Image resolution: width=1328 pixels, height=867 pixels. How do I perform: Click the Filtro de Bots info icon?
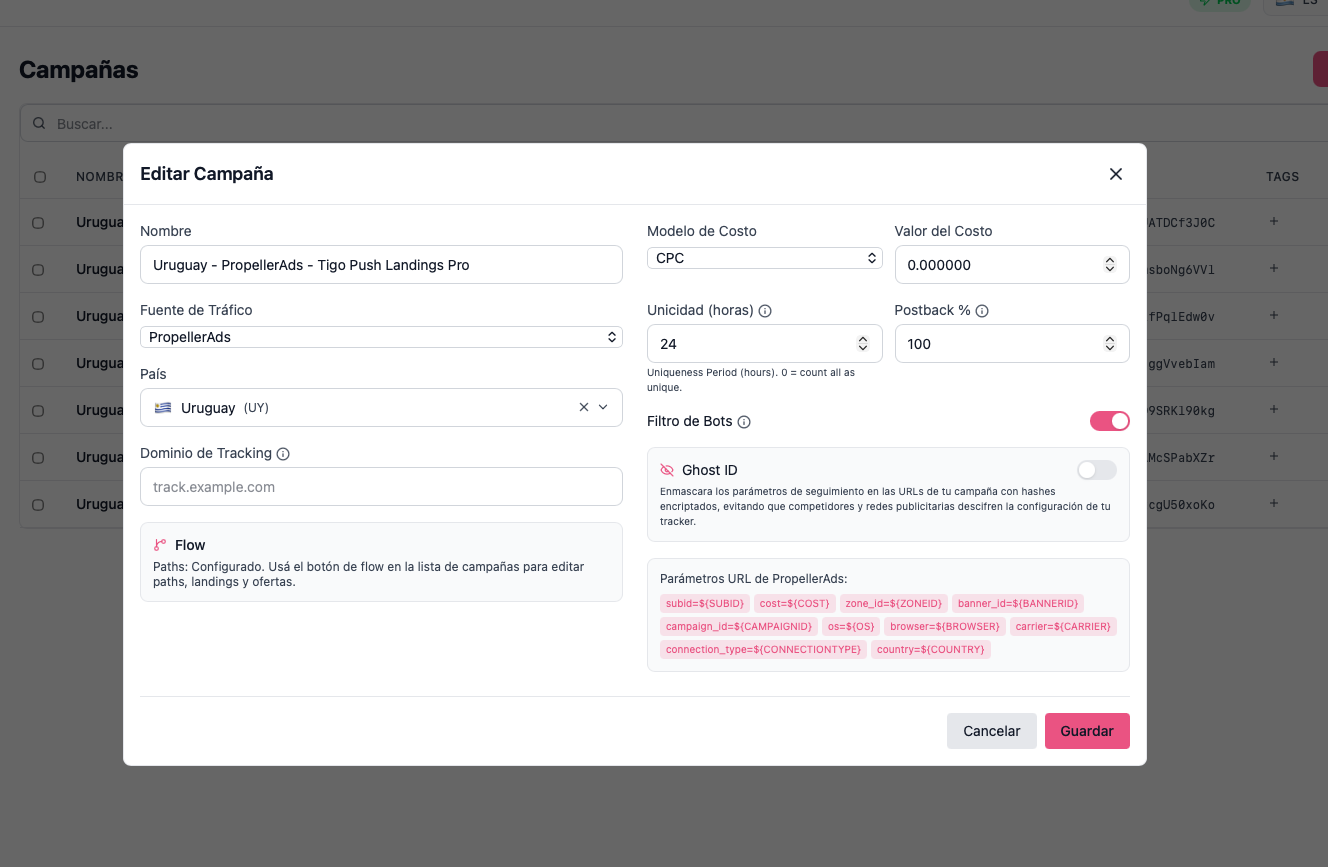click(744, 422)
